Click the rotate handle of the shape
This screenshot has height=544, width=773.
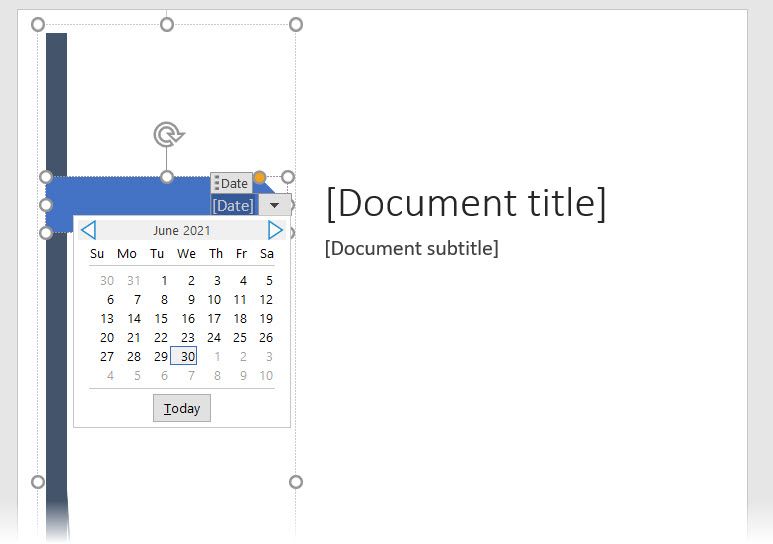pyautogui.click(x=168, y=135)
